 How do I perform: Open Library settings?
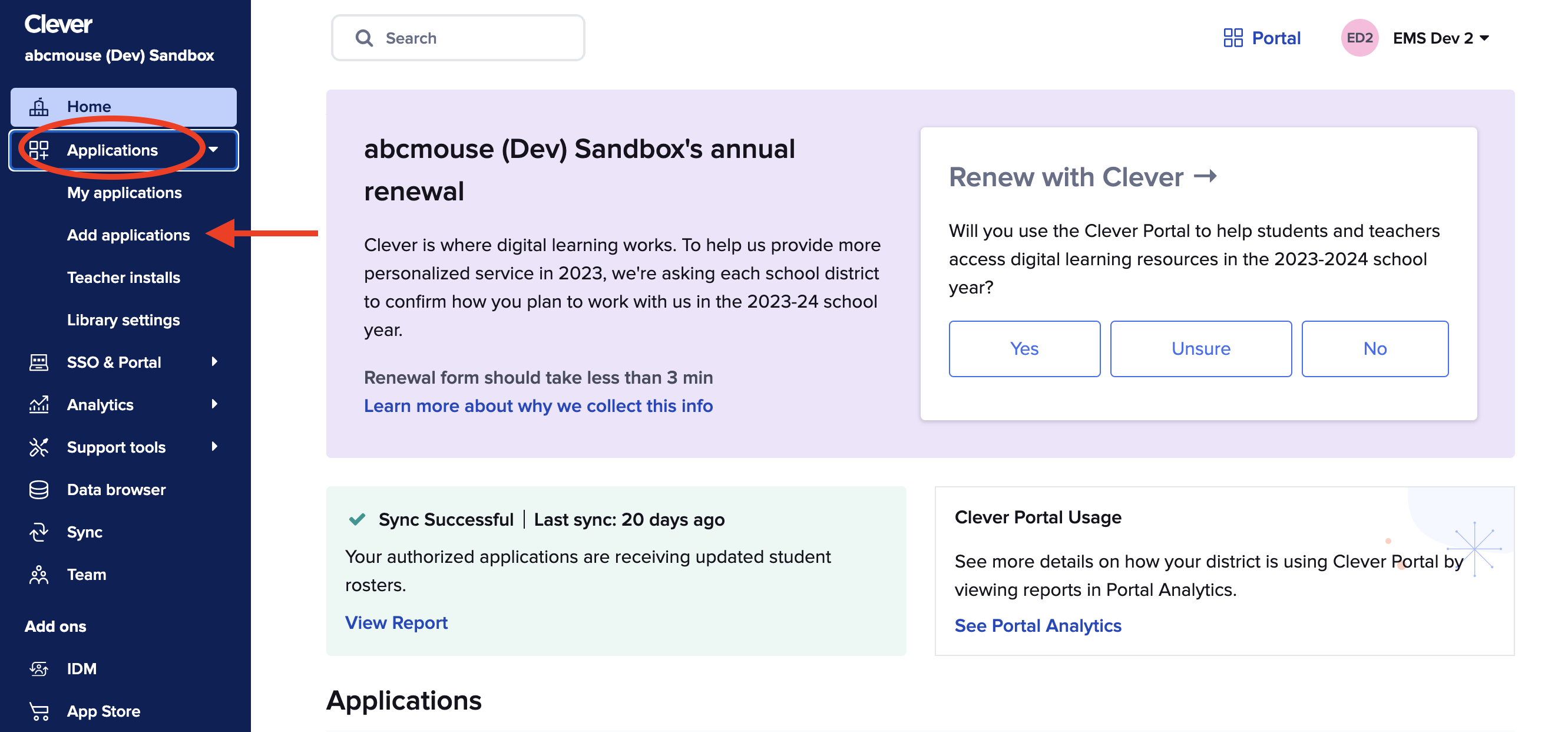(x=124, y=319)
